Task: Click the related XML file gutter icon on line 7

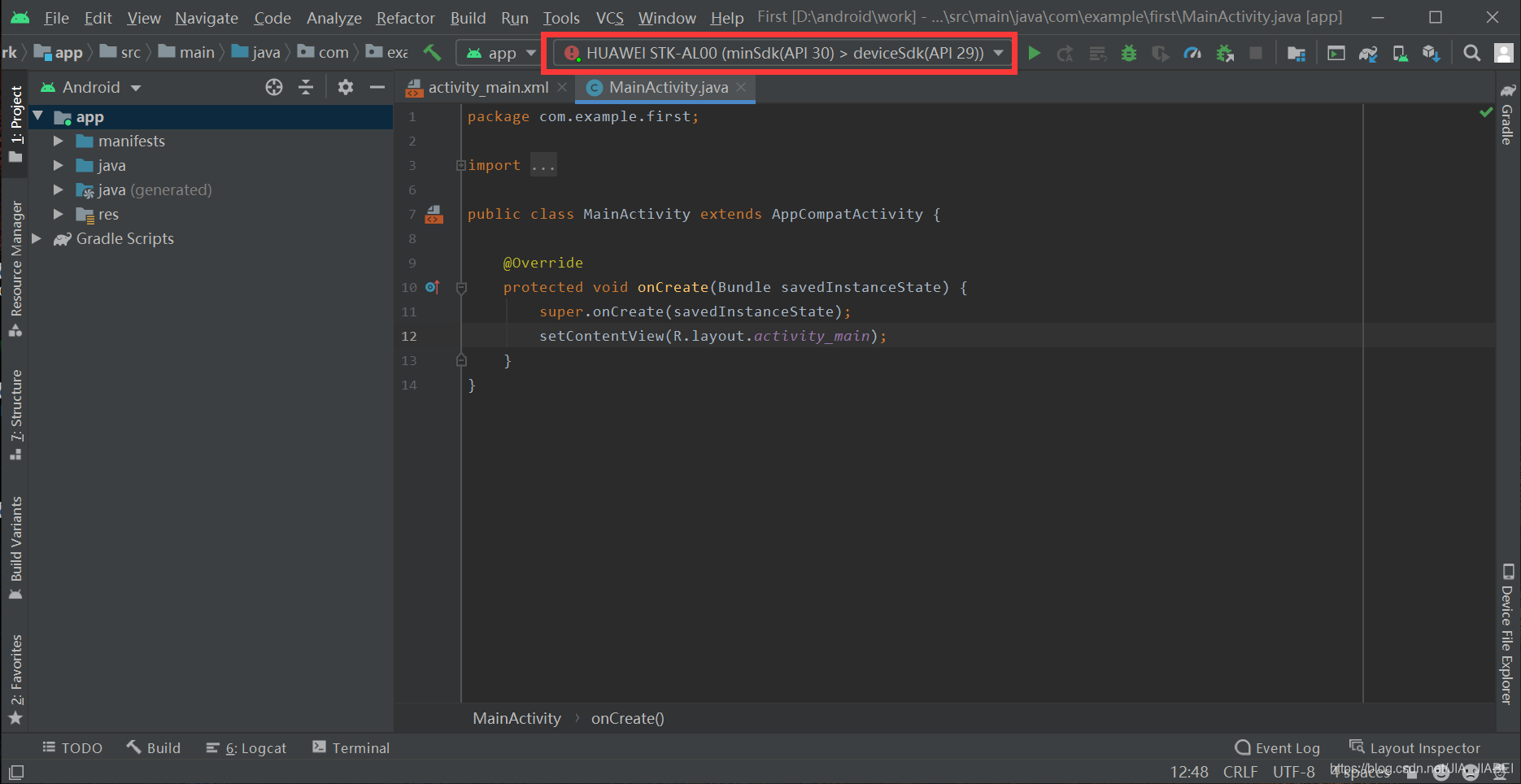Action: coord(434,215)
